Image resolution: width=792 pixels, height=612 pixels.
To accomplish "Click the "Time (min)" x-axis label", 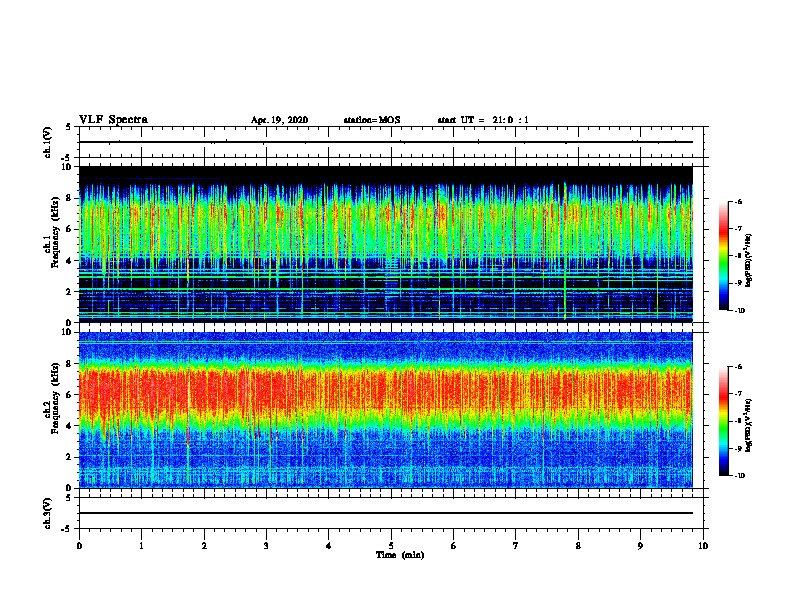I will 400,555.
